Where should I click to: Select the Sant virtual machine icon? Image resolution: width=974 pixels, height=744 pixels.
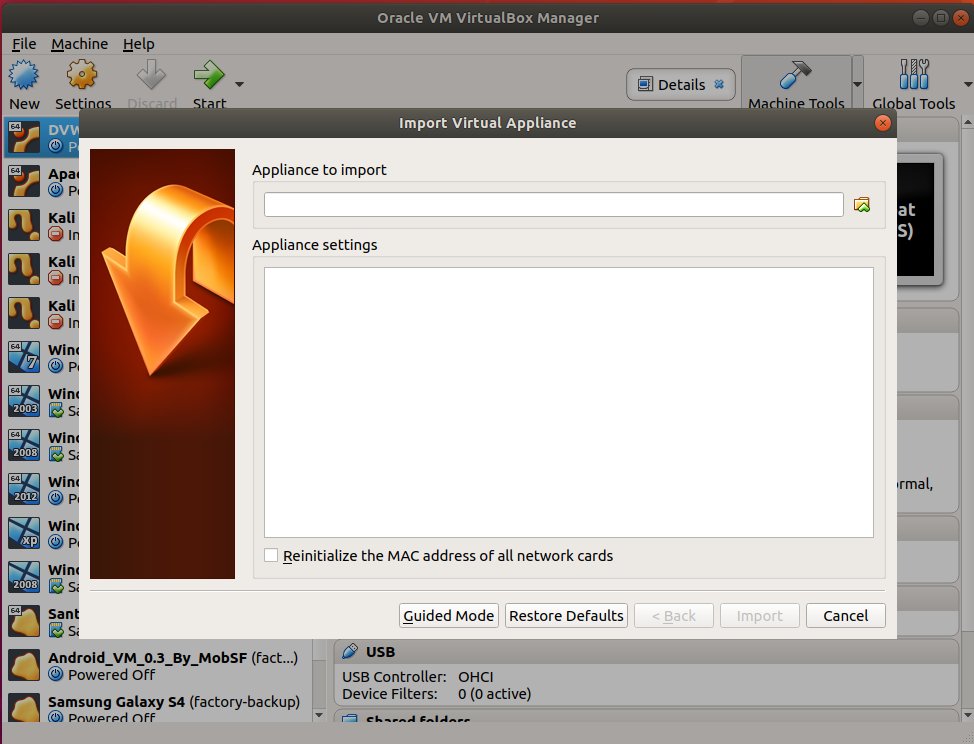(x=24, y=622)
